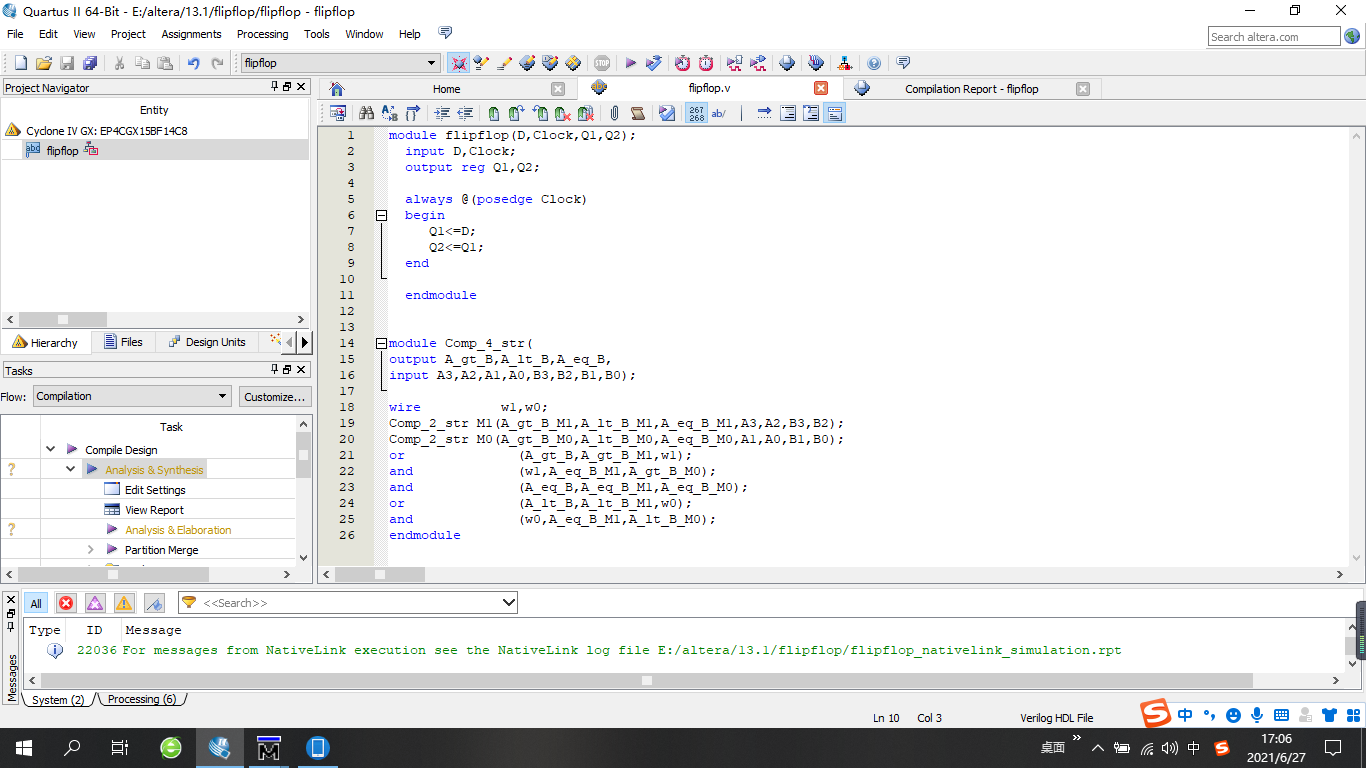Switch to the Compilation Report - flipflop tab
The image size is (1366, 768).
pos(971,89)
